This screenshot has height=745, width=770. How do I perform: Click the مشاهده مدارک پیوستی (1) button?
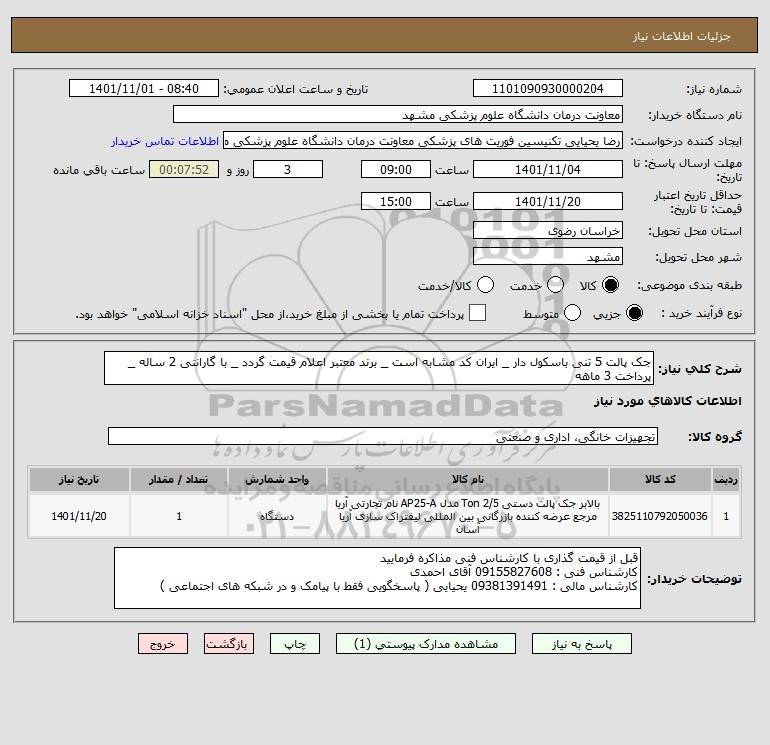(426, 644)
